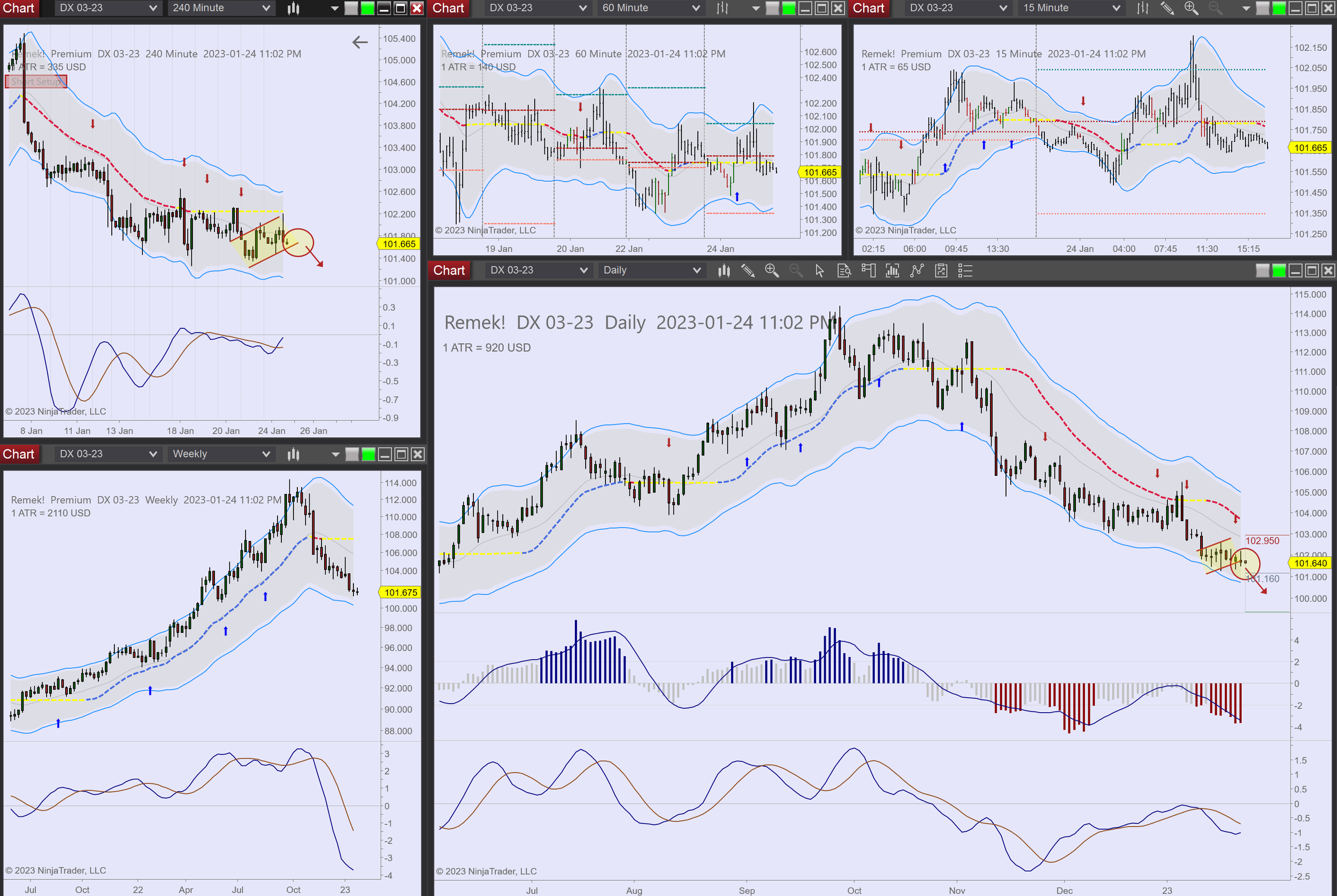Click the back arrow on 240 Minute chart
The height and width of the screenshot is (896, 1337).
pos(359,42)
